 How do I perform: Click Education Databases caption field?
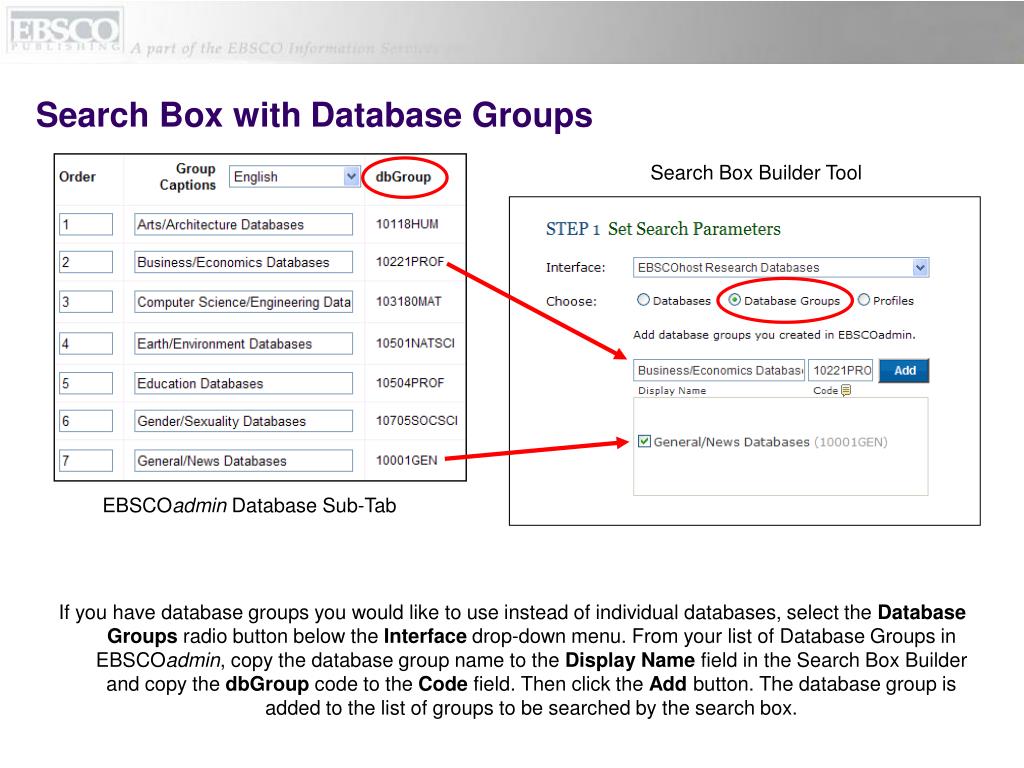[243, 383]
